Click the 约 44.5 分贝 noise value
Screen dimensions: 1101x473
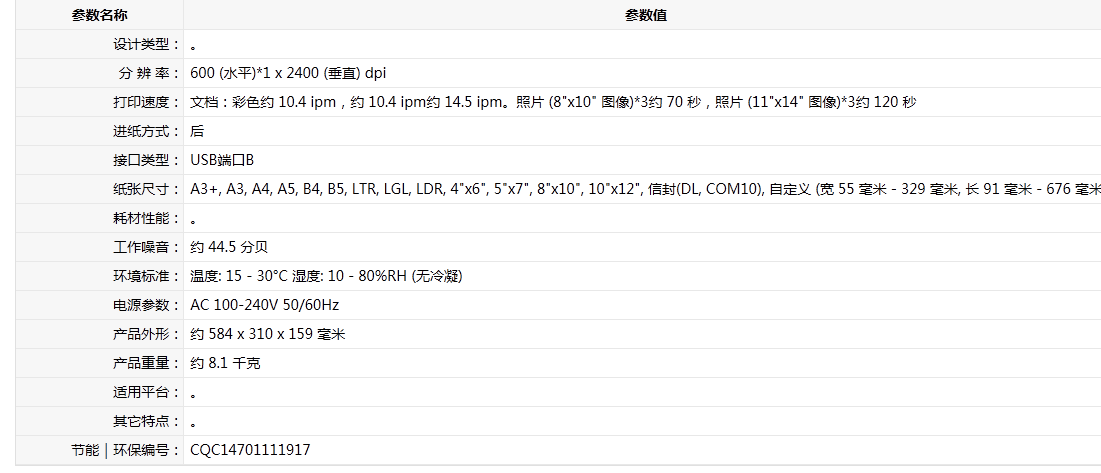[x=229, y=247]
